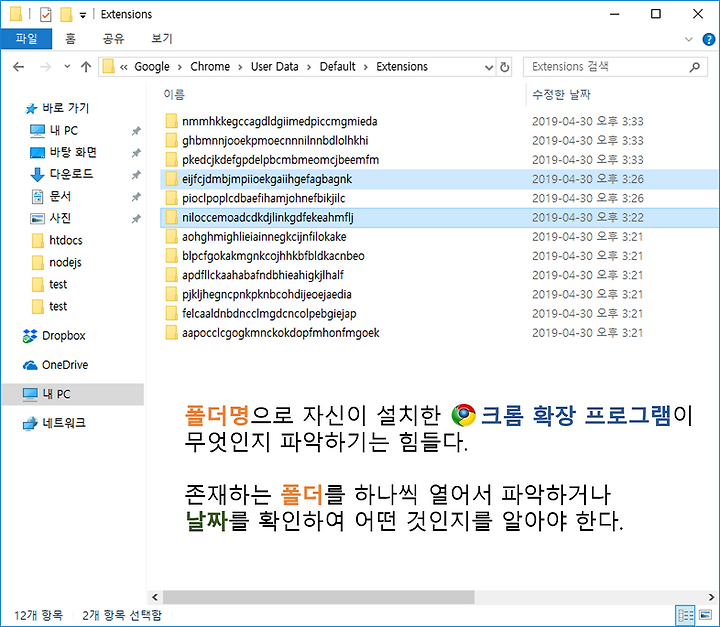Open Help with the question mark icon
This screenshot has width=720, height=627.
pos(709,40)
